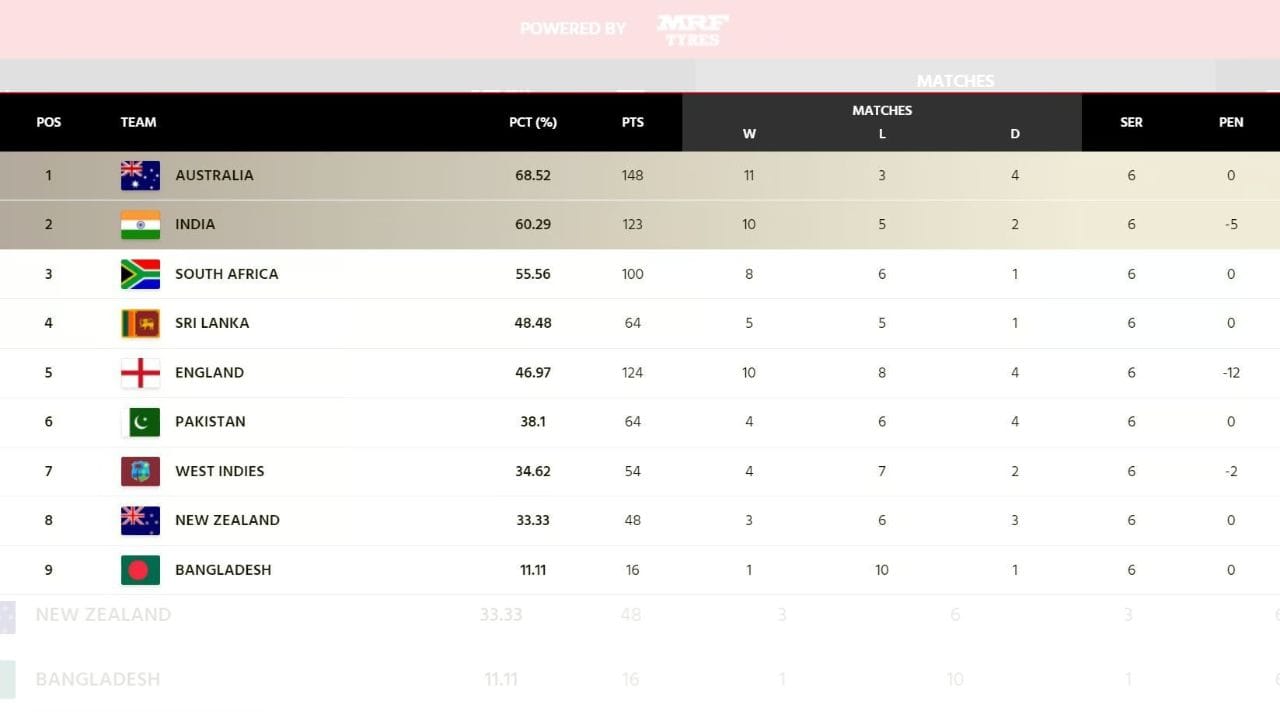Screen dimensions: 1280x720
Task: Click the Bangladesh flag icon
Action: [x=140, y=570]
